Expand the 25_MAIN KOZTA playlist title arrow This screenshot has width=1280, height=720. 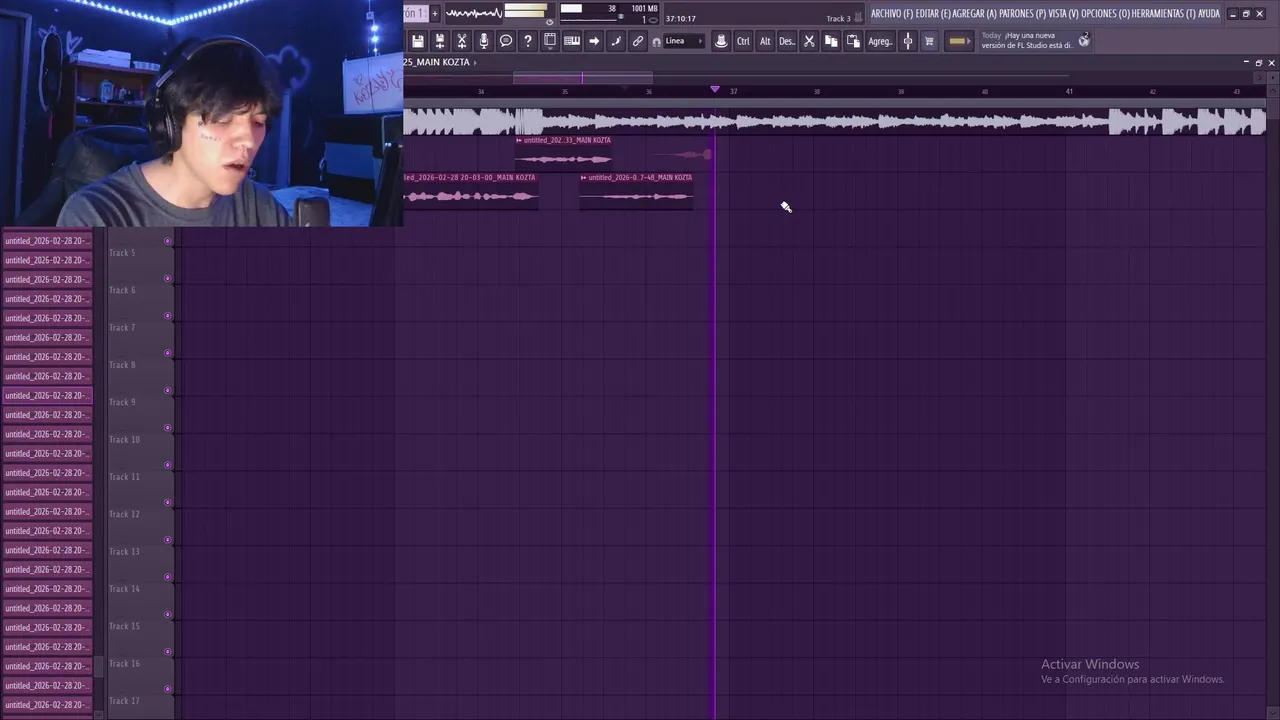point(475,62)
